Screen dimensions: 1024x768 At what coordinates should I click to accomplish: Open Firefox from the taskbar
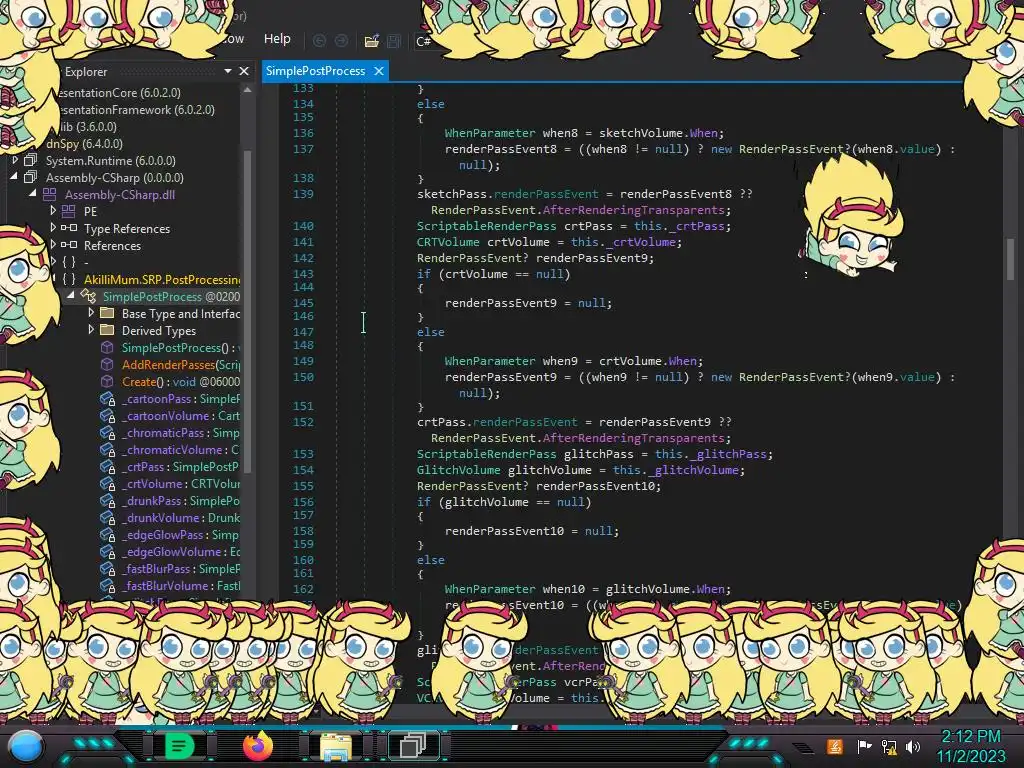tap(258, 745)
